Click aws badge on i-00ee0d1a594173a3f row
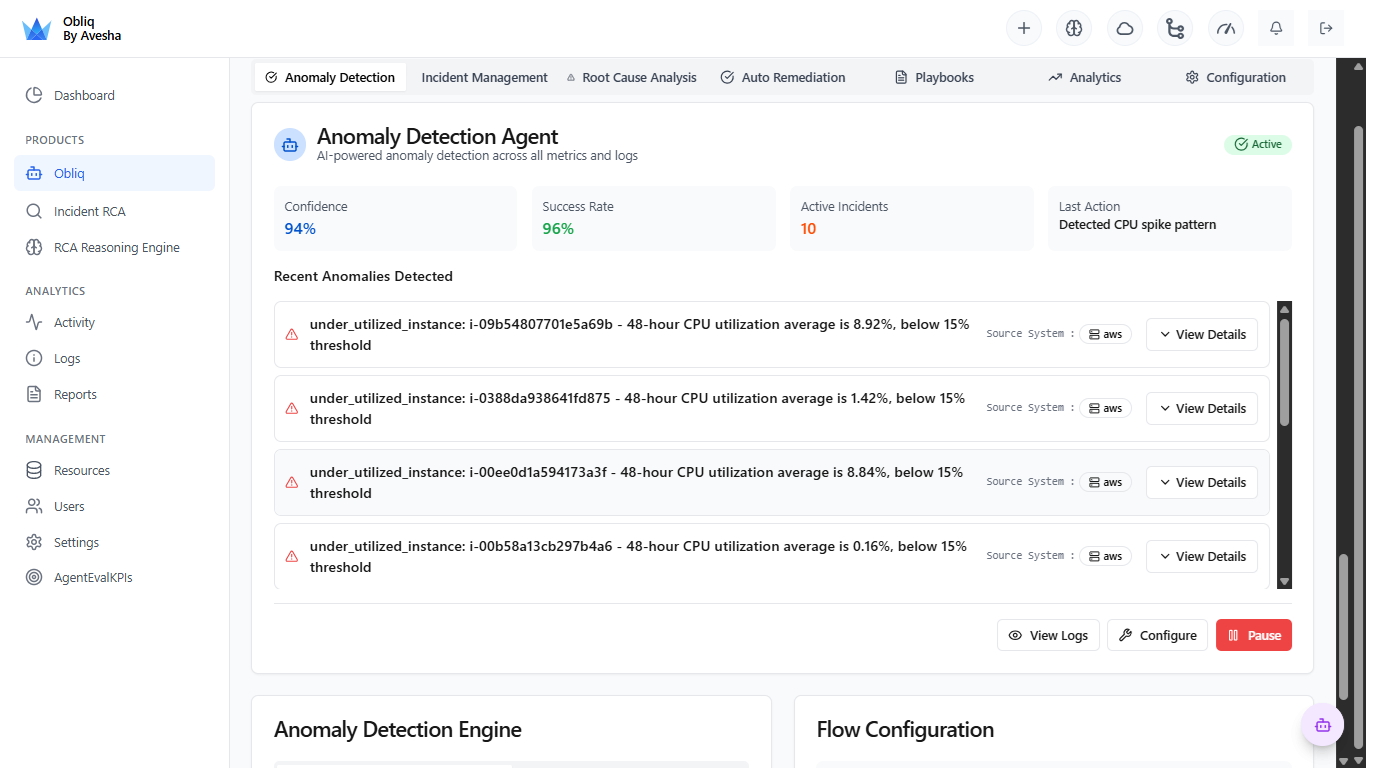Viewport: 1373px width, 780px height. [1105, 483]
